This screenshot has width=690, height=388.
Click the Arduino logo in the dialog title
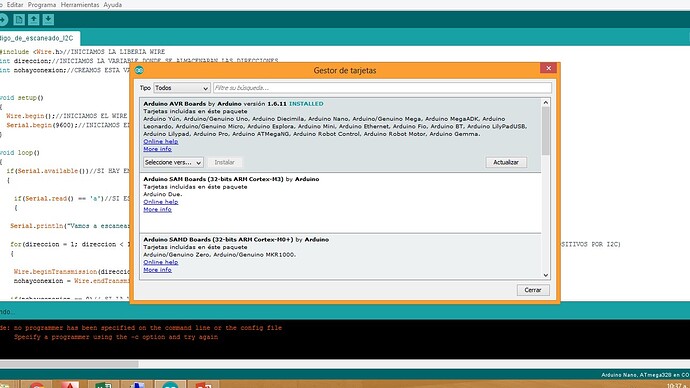tap(139, 70)
